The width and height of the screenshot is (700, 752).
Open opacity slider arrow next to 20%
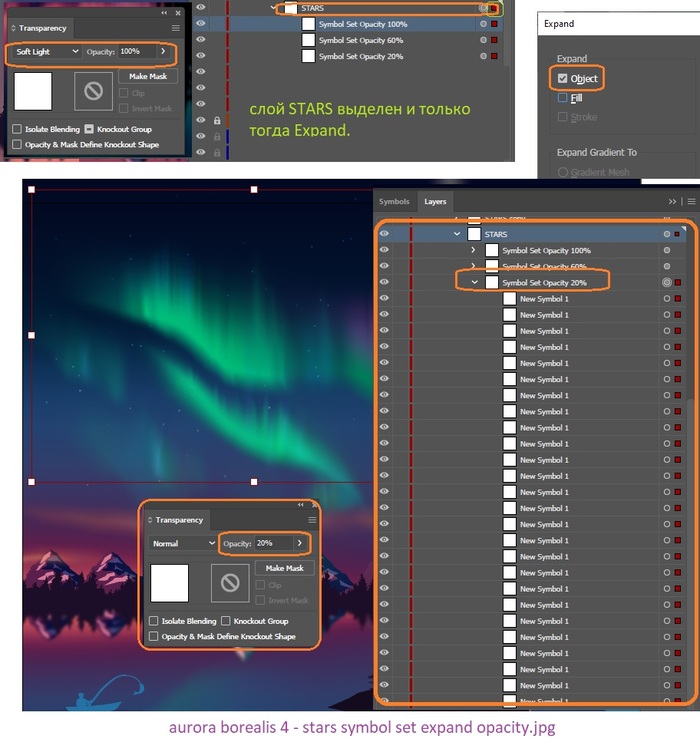tap(299, 543)
